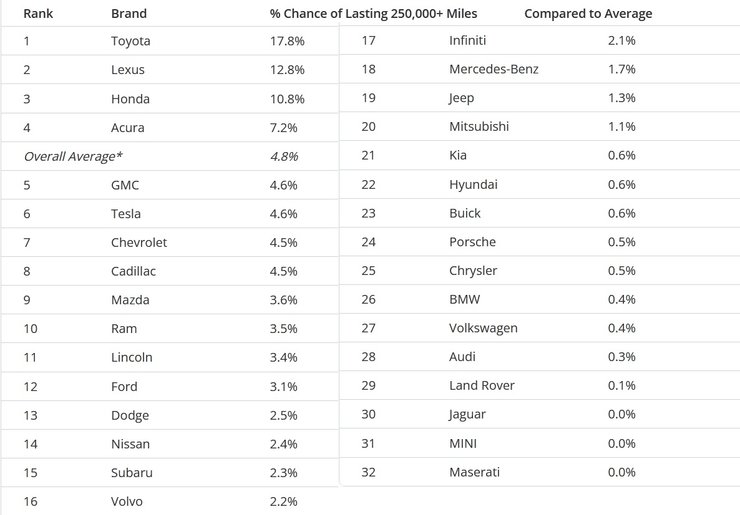Select the Hyundai brand entry
The image size is (740, 515).
(x=473, y=185)
